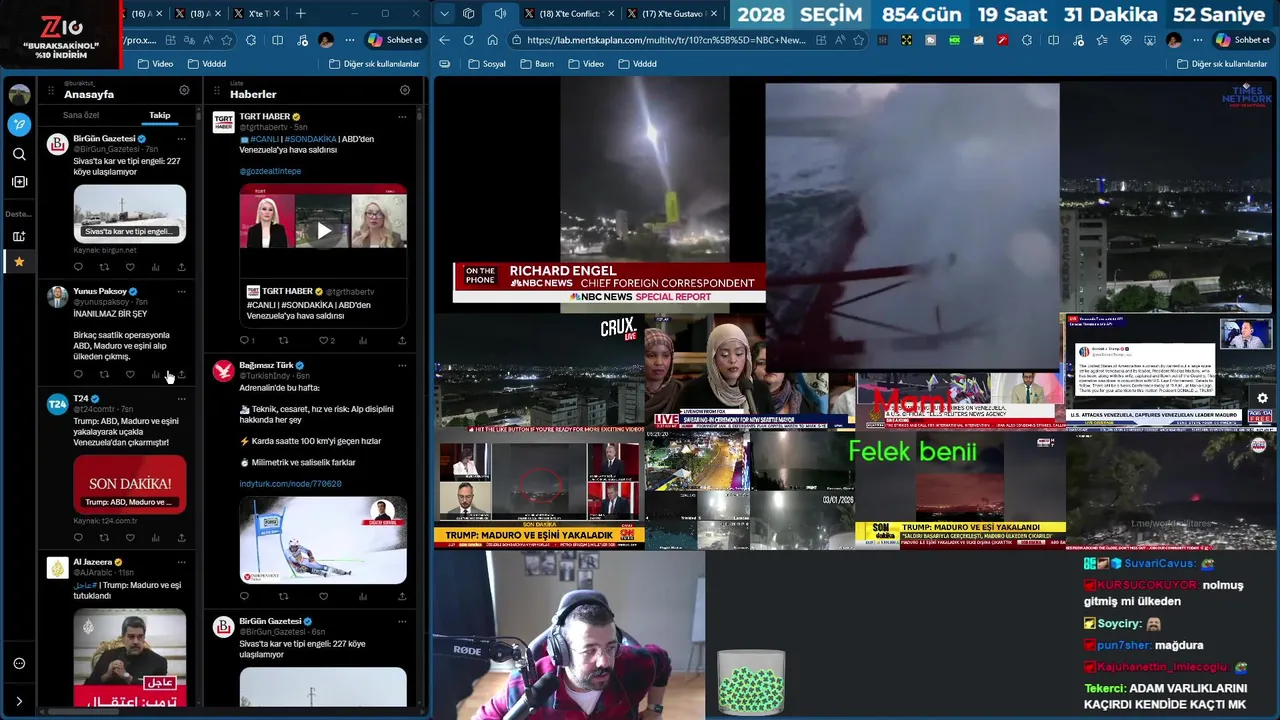This screenshot has width=1280, height=720.
Task: Open more options on BirGün Gazetesi post
Action: point(181,138)
